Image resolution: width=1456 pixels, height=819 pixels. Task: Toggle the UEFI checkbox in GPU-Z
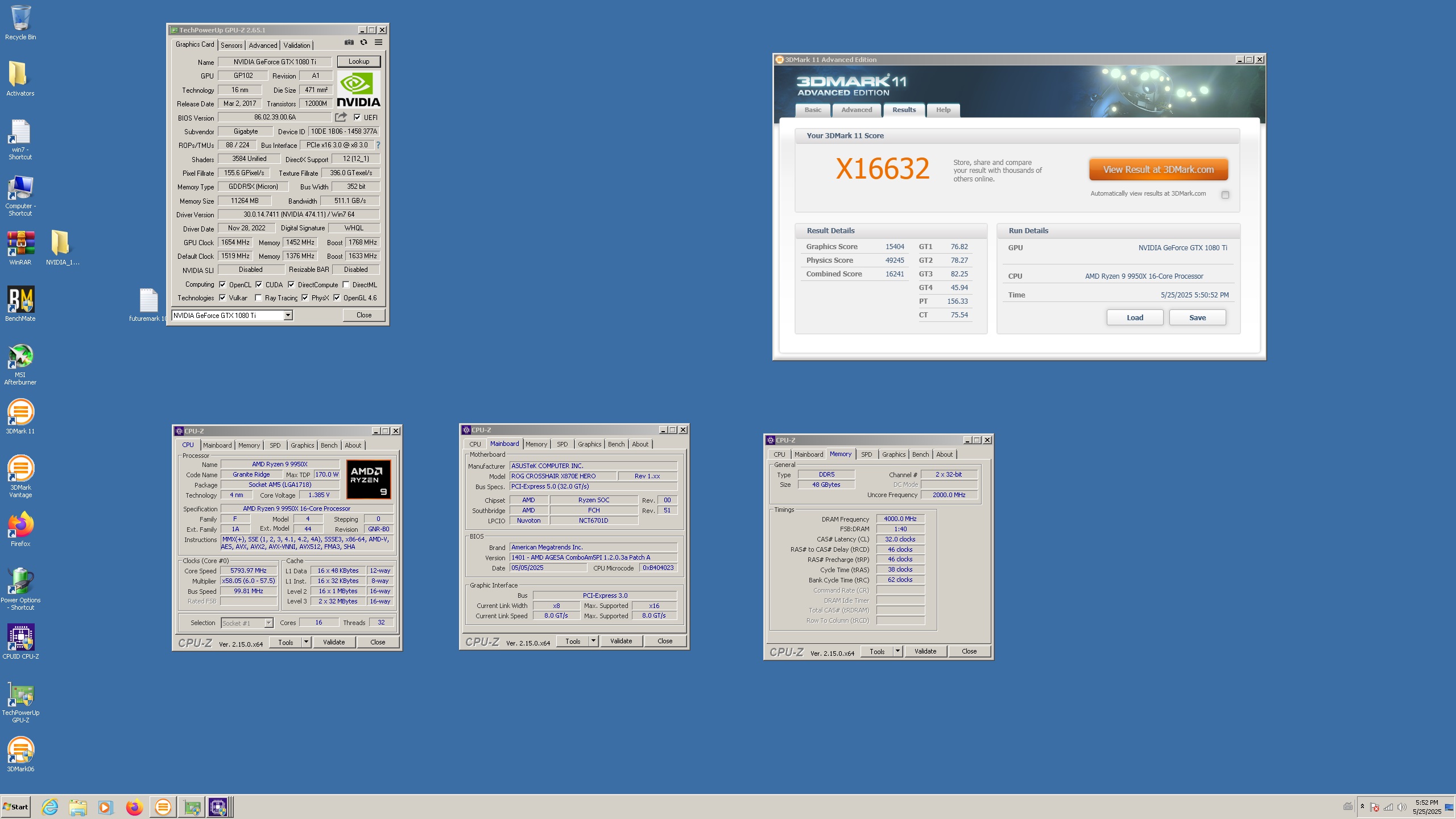pyautogui.click(x=357, y=118)
